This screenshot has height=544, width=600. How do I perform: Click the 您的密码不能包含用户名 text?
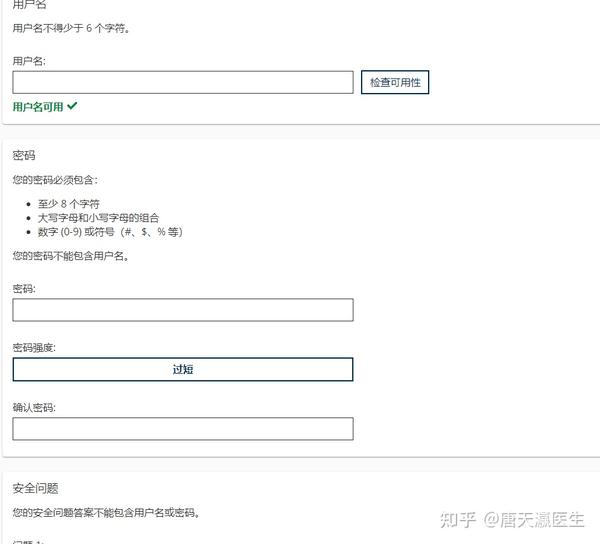70,256
